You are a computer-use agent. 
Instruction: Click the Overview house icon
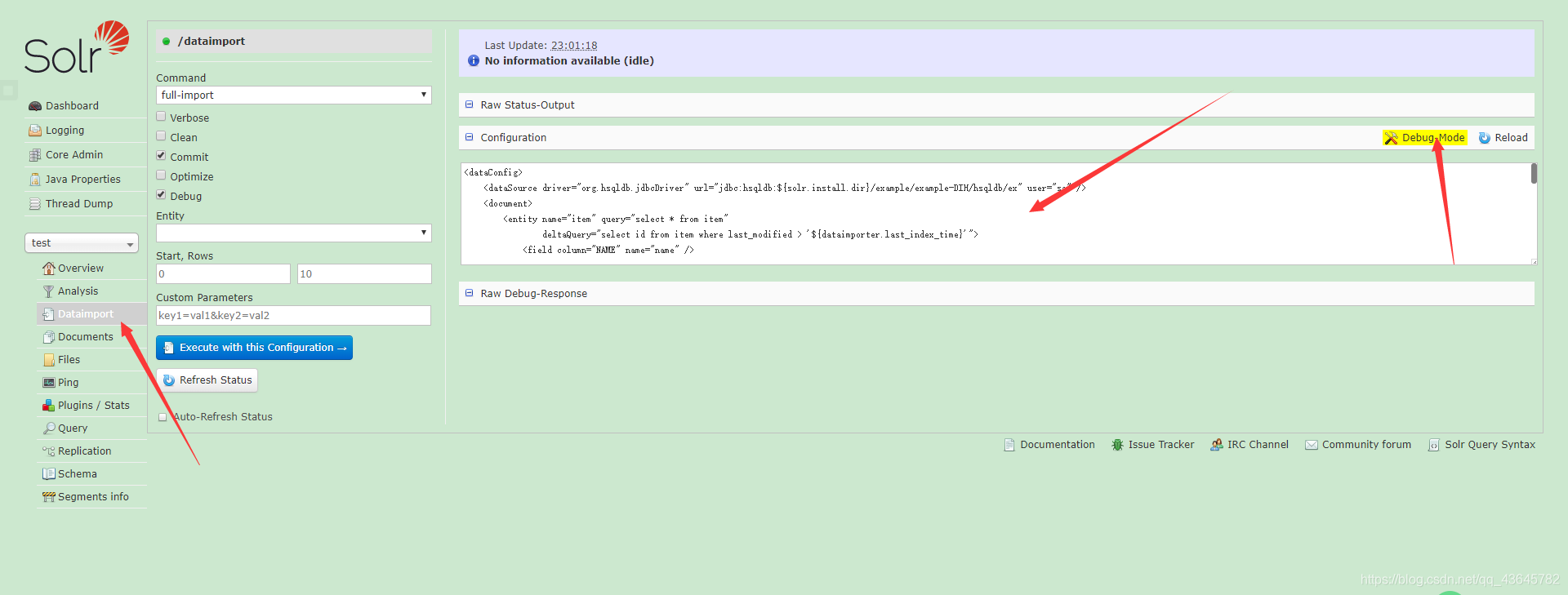click(49, 269)
